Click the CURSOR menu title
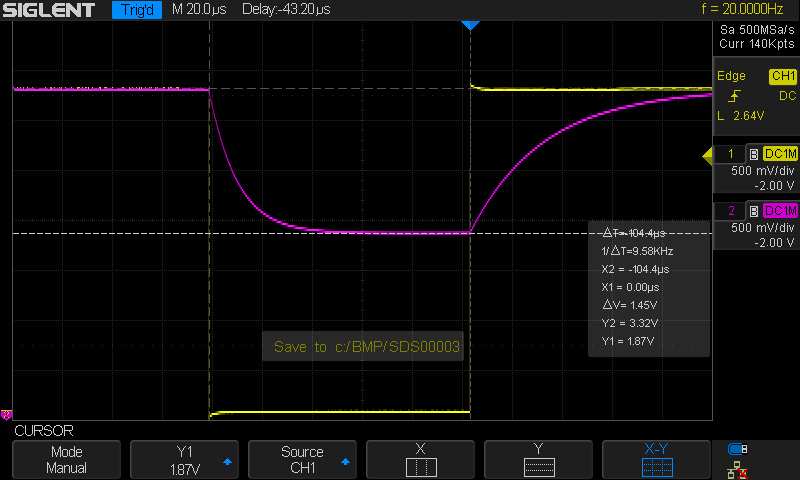Viewport: 800px width, 480px height. pyautogui.click(x=44, y=431)
